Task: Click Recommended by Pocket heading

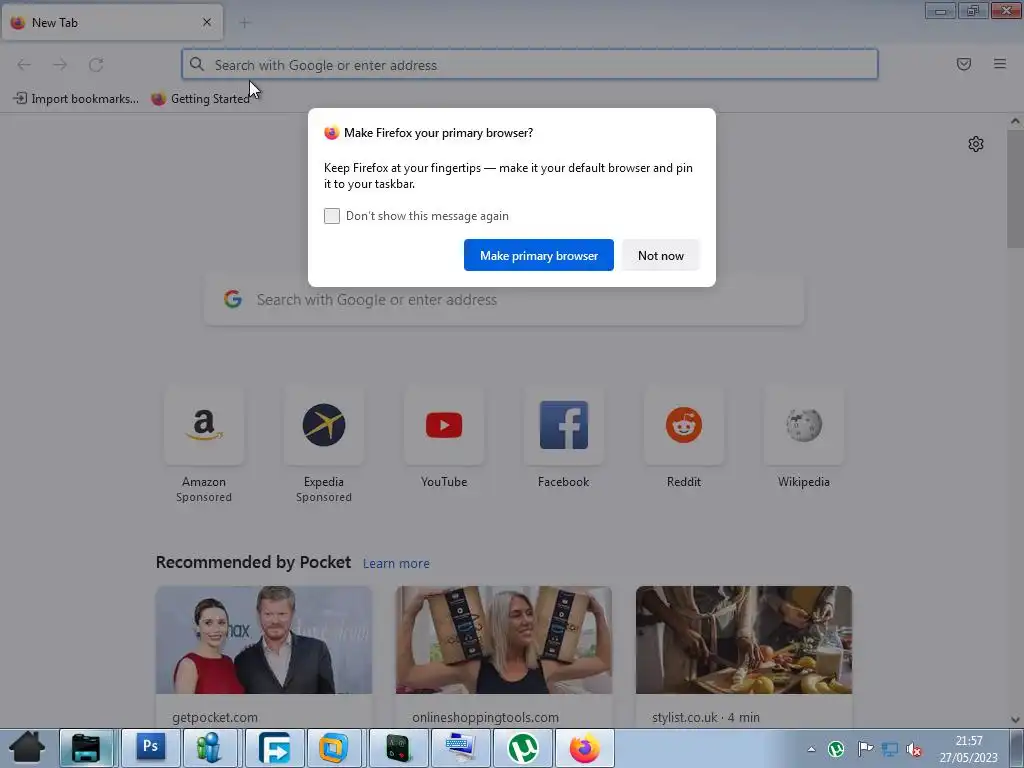Action: pos(253,562)
